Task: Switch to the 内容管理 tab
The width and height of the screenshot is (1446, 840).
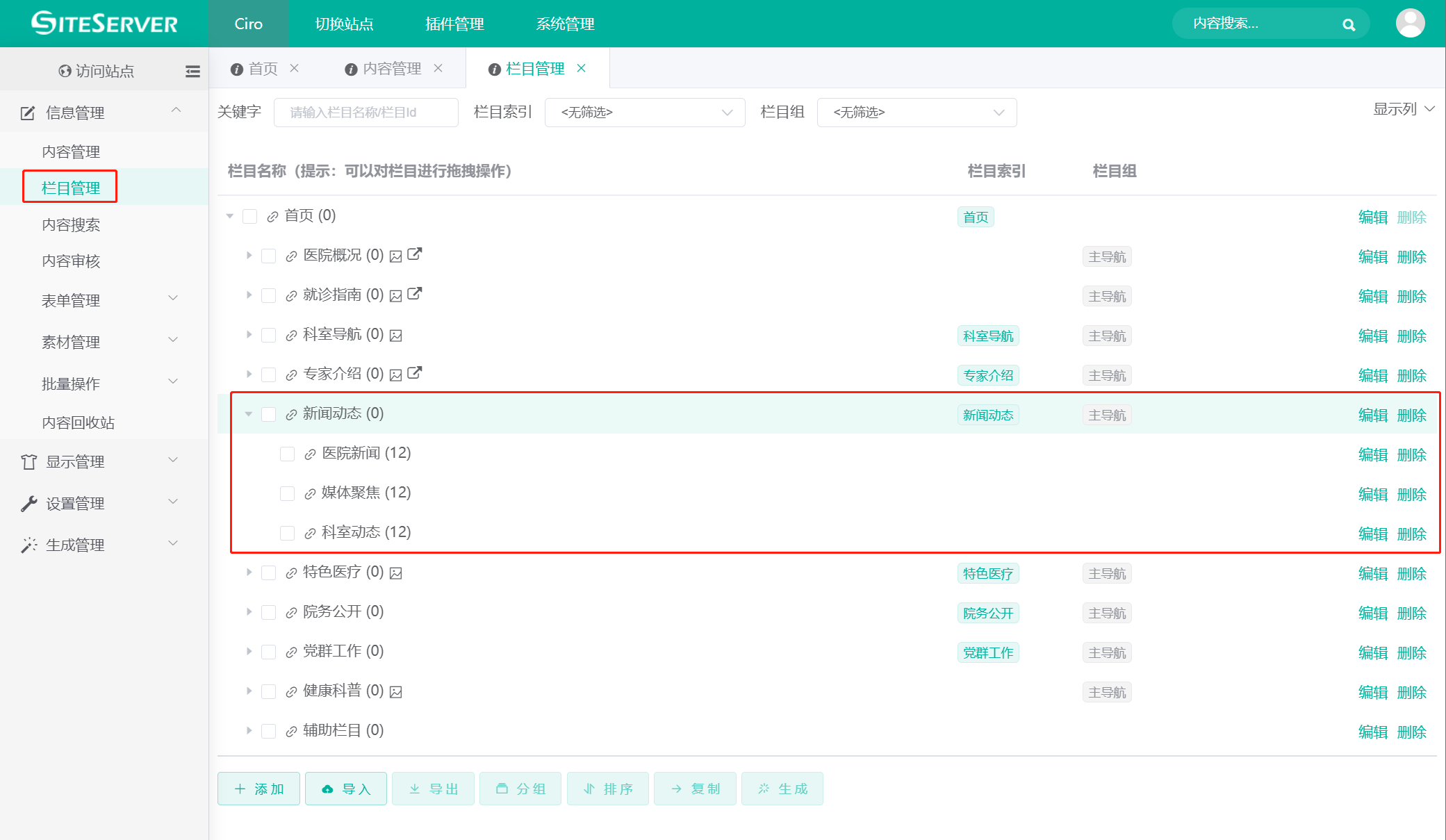Action: point(392,68)
